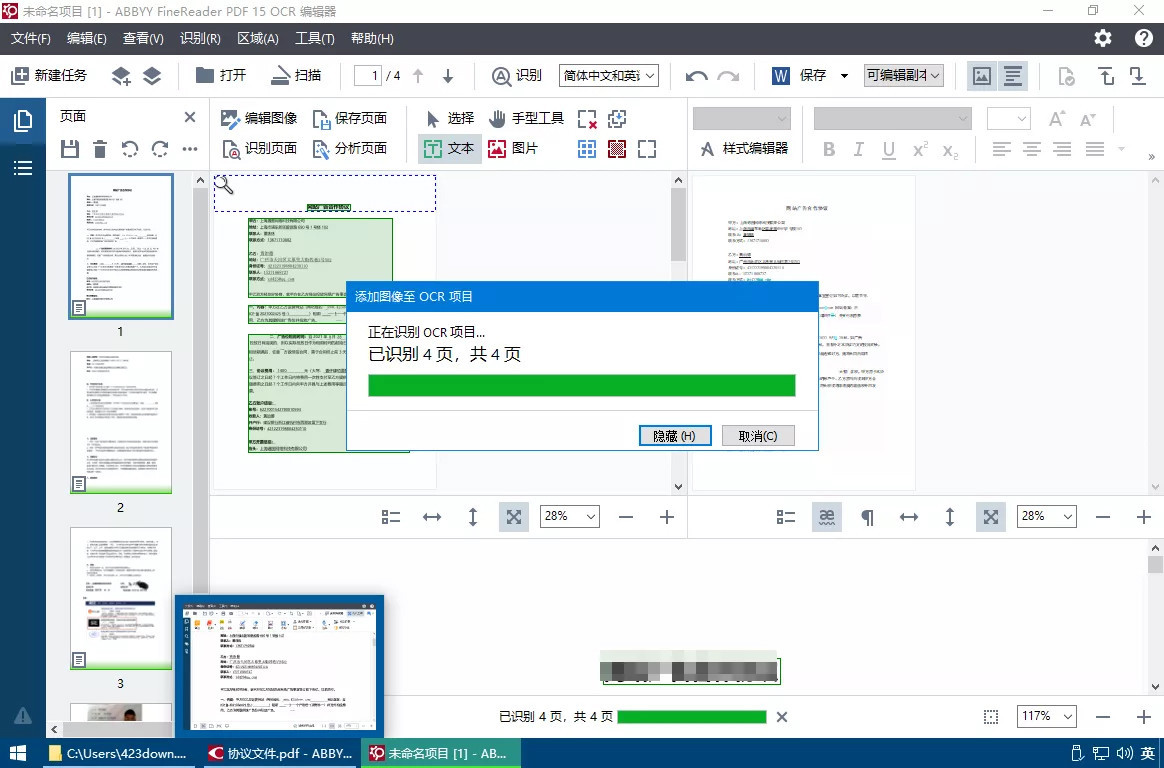This screenshot has width=1164, height=768.
Task: Go to next page with down arrow
Action: (448, 76)
